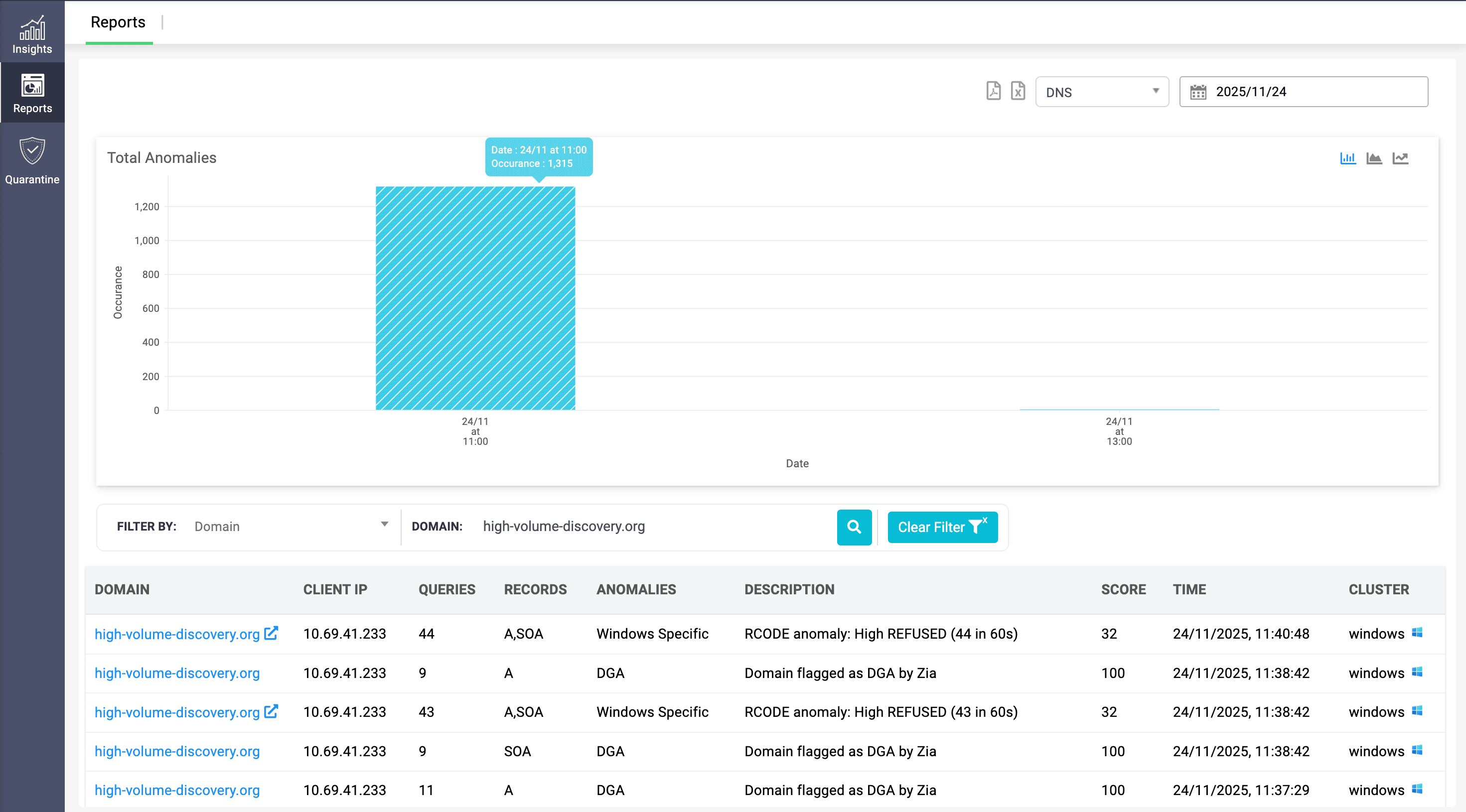Select the Reports tab at top
This screenshot has width=1466, height=812.
coord(118,22)
